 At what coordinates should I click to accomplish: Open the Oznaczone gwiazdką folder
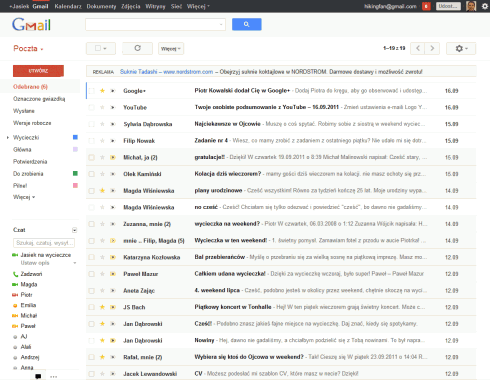click(39, 99)
